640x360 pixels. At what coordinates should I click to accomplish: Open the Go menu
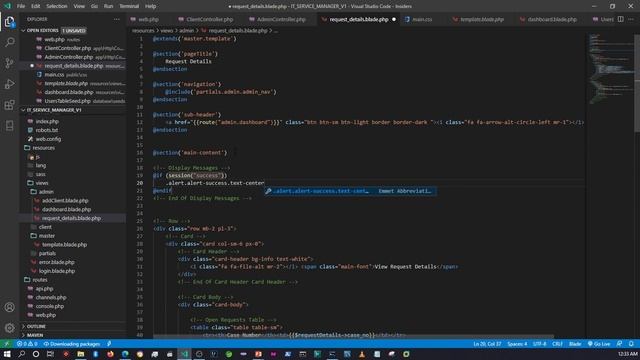coord(94,6)
